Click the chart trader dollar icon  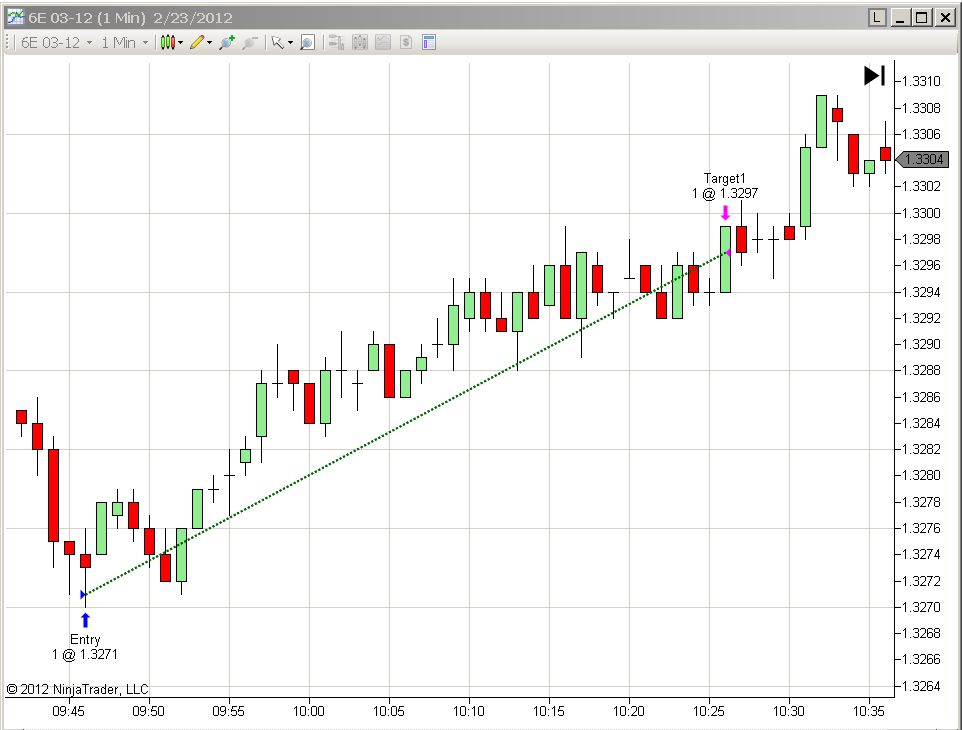(x=406, y=42)
